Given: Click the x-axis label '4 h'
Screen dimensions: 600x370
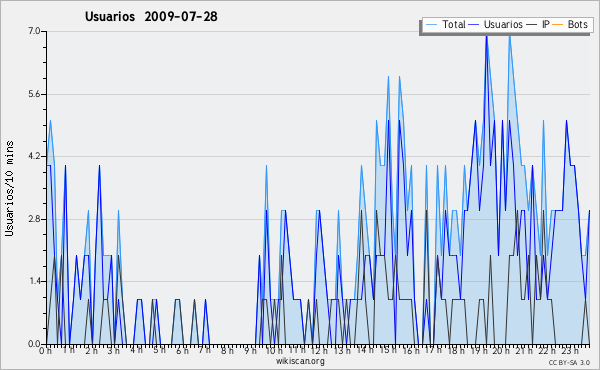Looking at the screenshot, I should tap(136, 350).
